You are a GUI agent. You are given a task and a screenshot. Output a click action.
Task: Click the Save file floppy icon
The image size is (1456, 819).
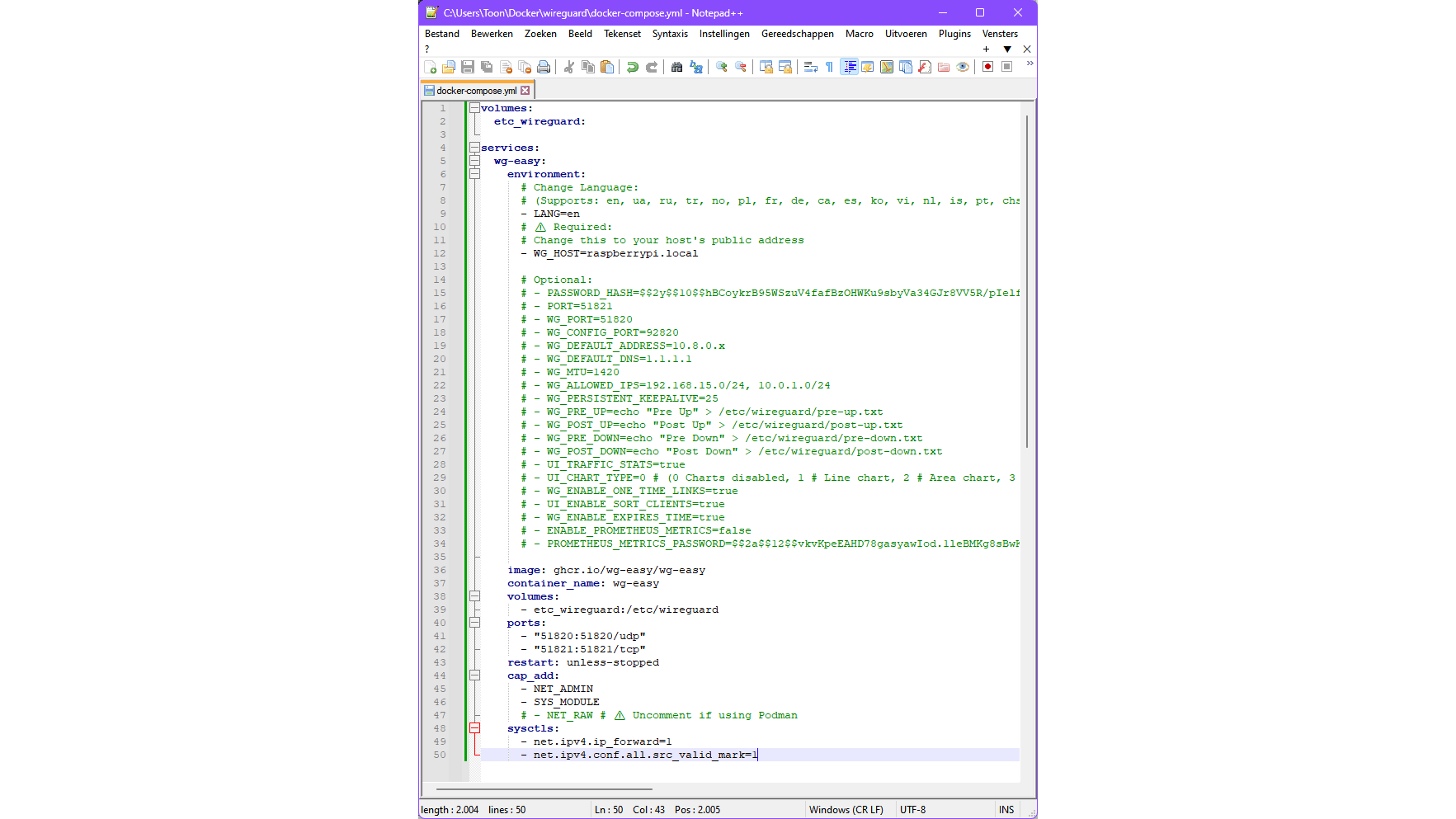pos(468,67)
